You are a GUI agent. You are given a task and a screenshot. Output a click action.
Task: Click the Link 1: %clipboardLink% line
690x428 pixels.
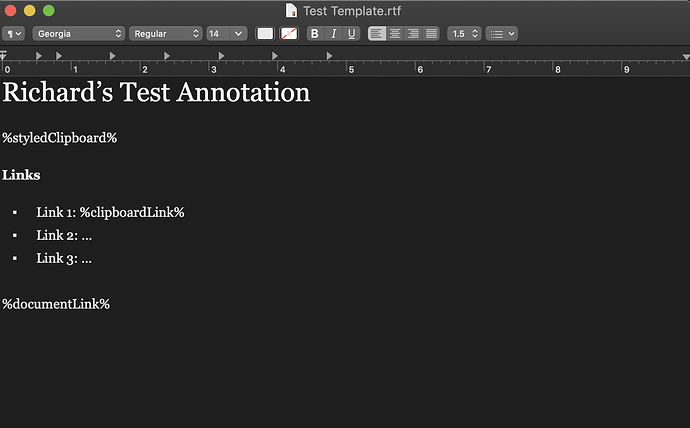(110, 212)
